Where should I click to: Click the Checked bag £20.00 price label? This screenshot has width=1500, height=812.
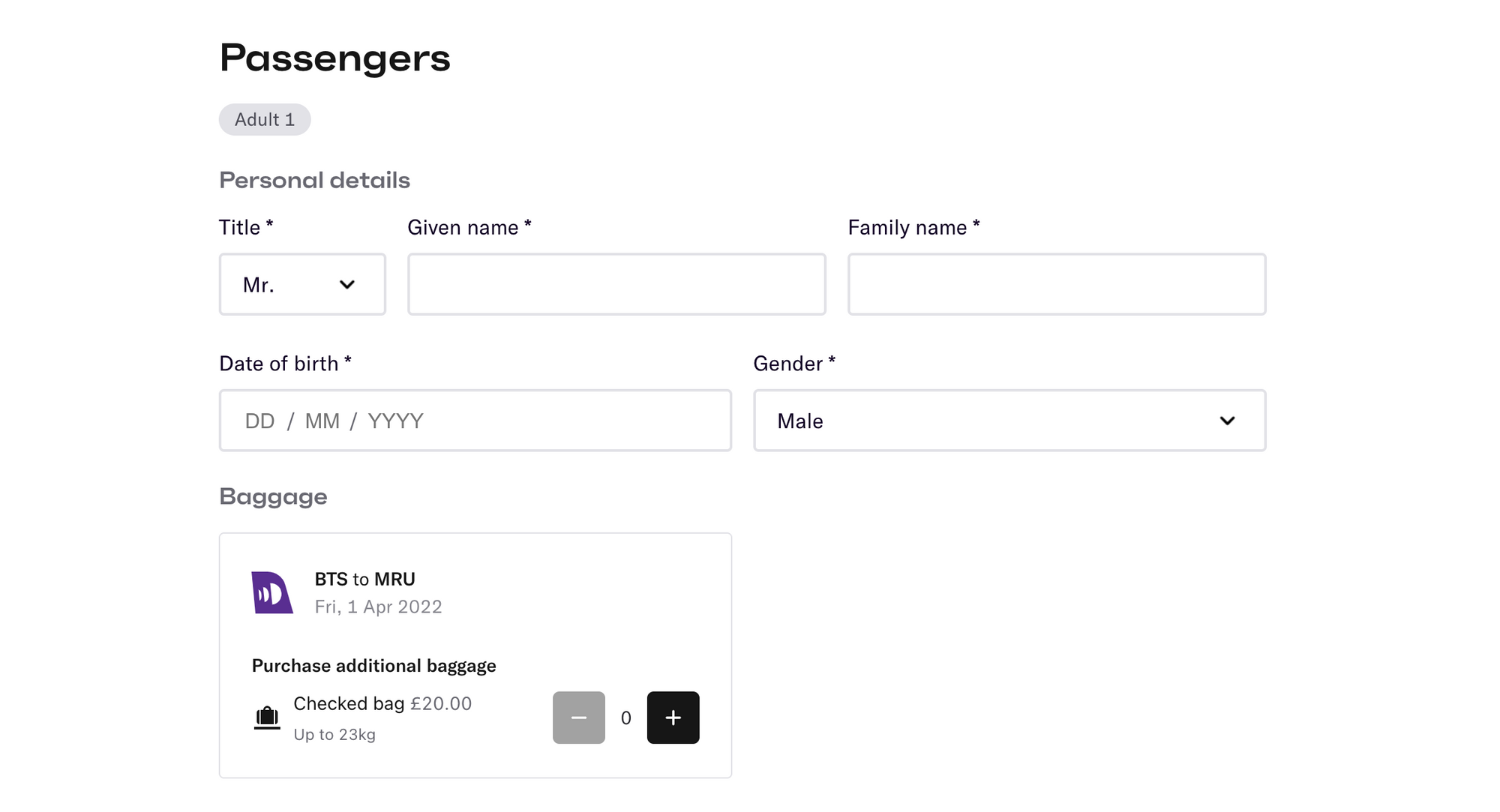[382, 703]
